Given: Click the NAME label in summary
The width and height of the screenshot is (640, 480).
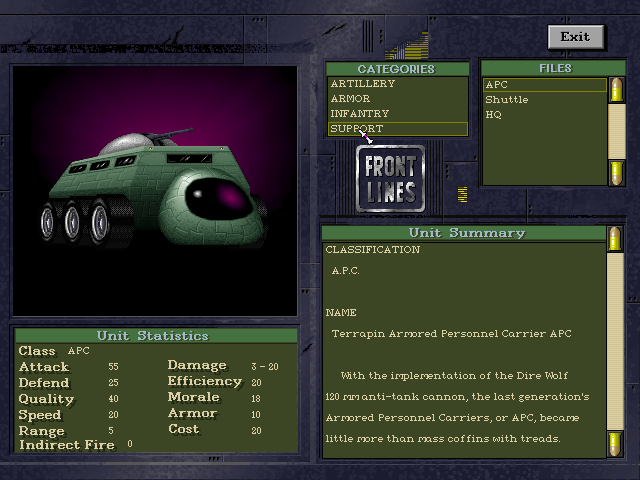Looking at the screenshot, I should (341, 313).
